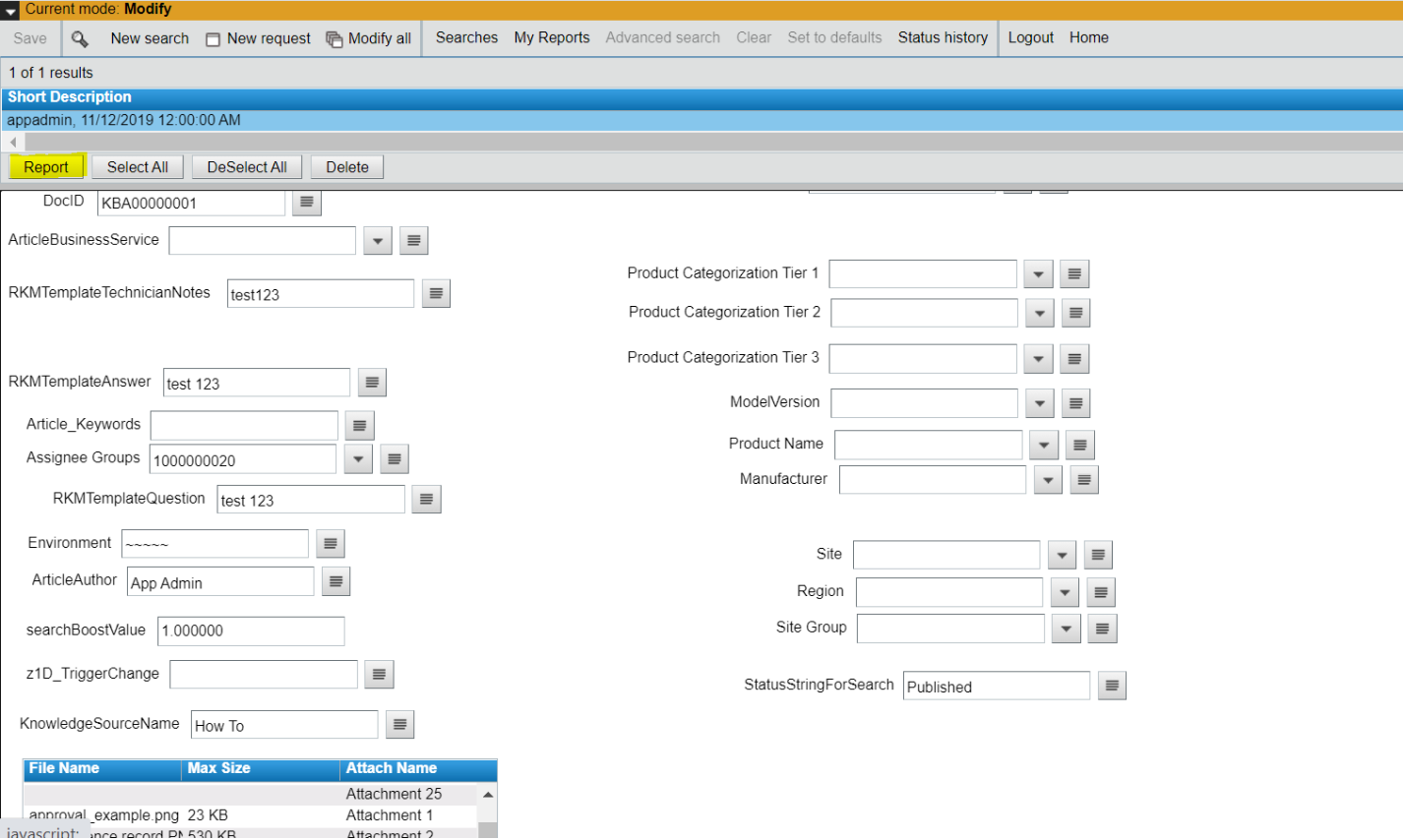Open Product Categorization Tier 1 editor icon
Viewport: 1403px width, 840px height.
[1074, 273]
